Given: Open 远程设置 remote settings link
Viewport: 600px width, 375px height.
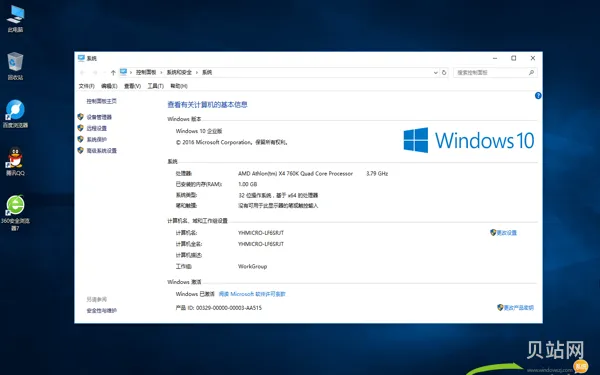Looking at the screenshot, I should tap(96, 128).
